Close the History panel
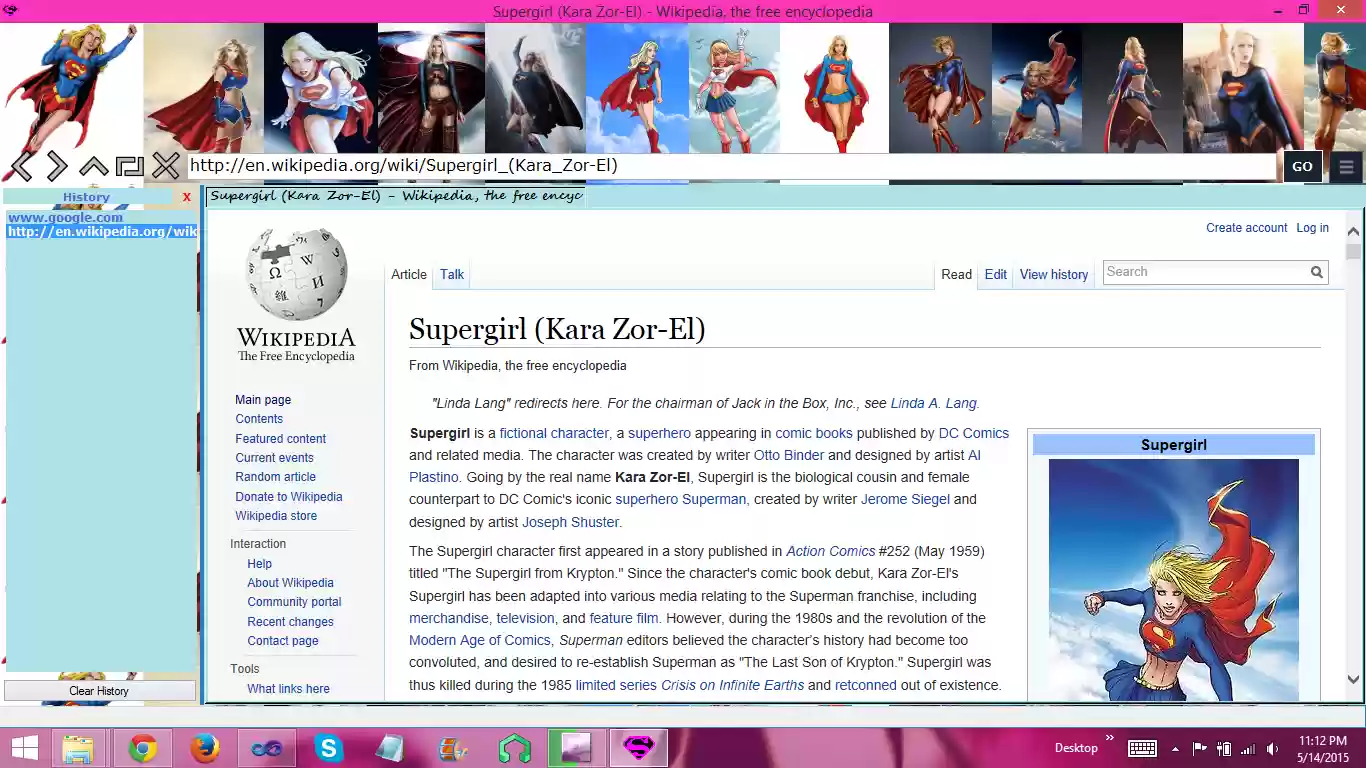Image resolution: width=1366 pixels, height=768 pixels. point(186,197)
